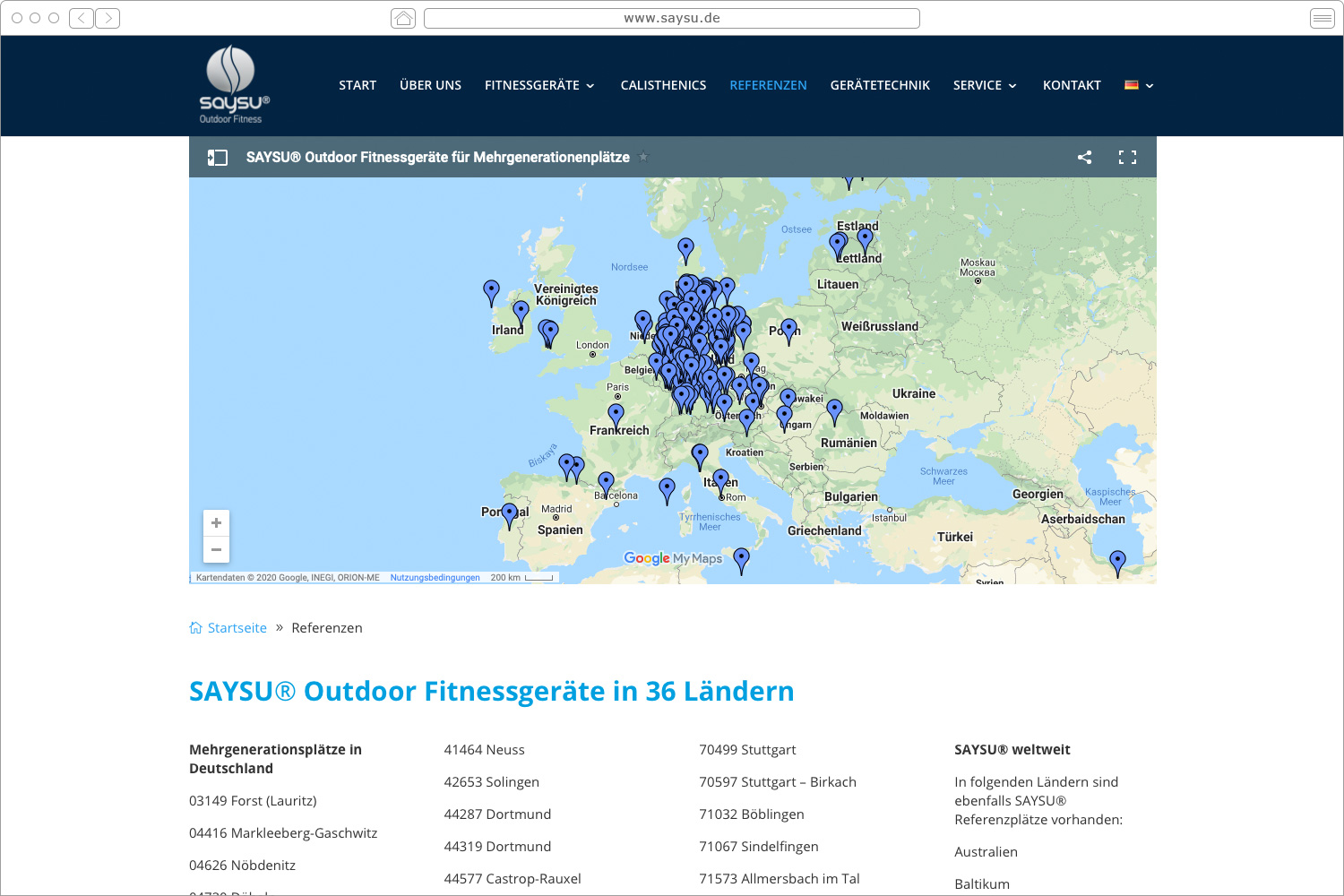Viewport: 1344px width, 896px height.
Task: Open the Referenzen menu item
Action: click(x=768, y=85)
